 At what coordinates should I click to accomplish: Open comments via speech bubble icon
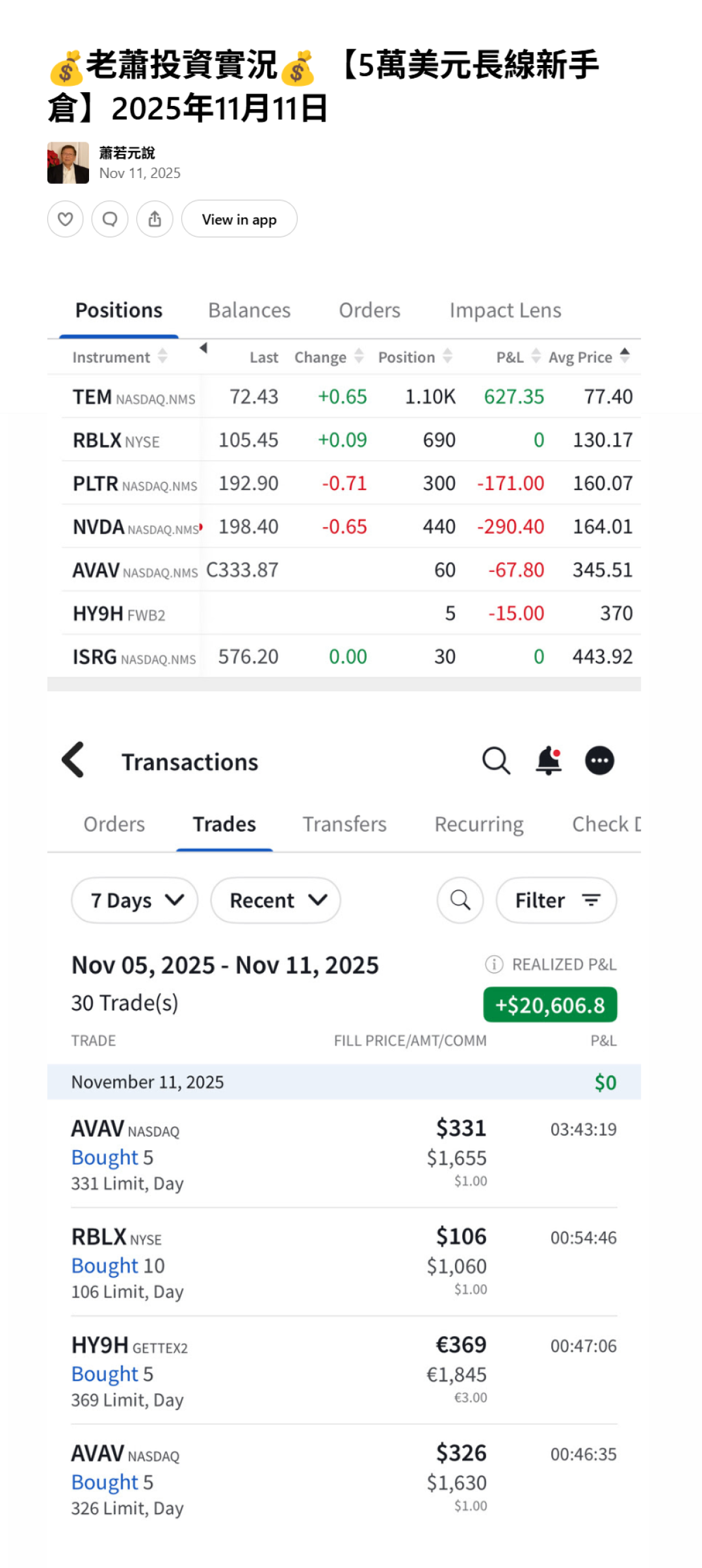[x=110, y=219]
